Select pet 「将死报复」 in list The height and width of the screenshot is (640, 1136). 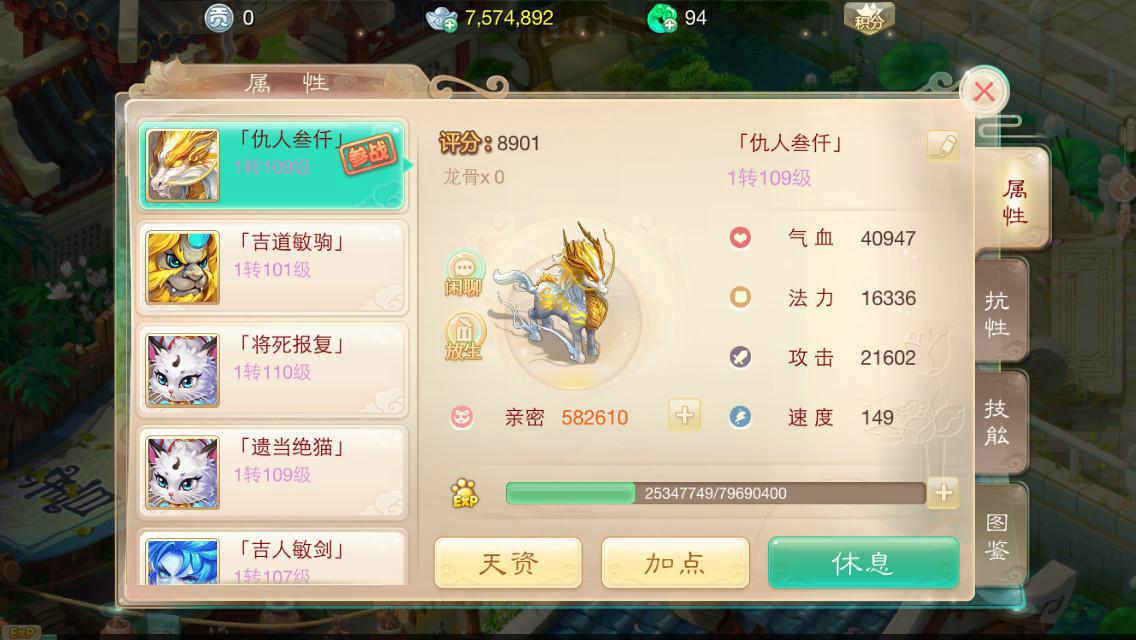pyautogui.click(x=272, y=370)
